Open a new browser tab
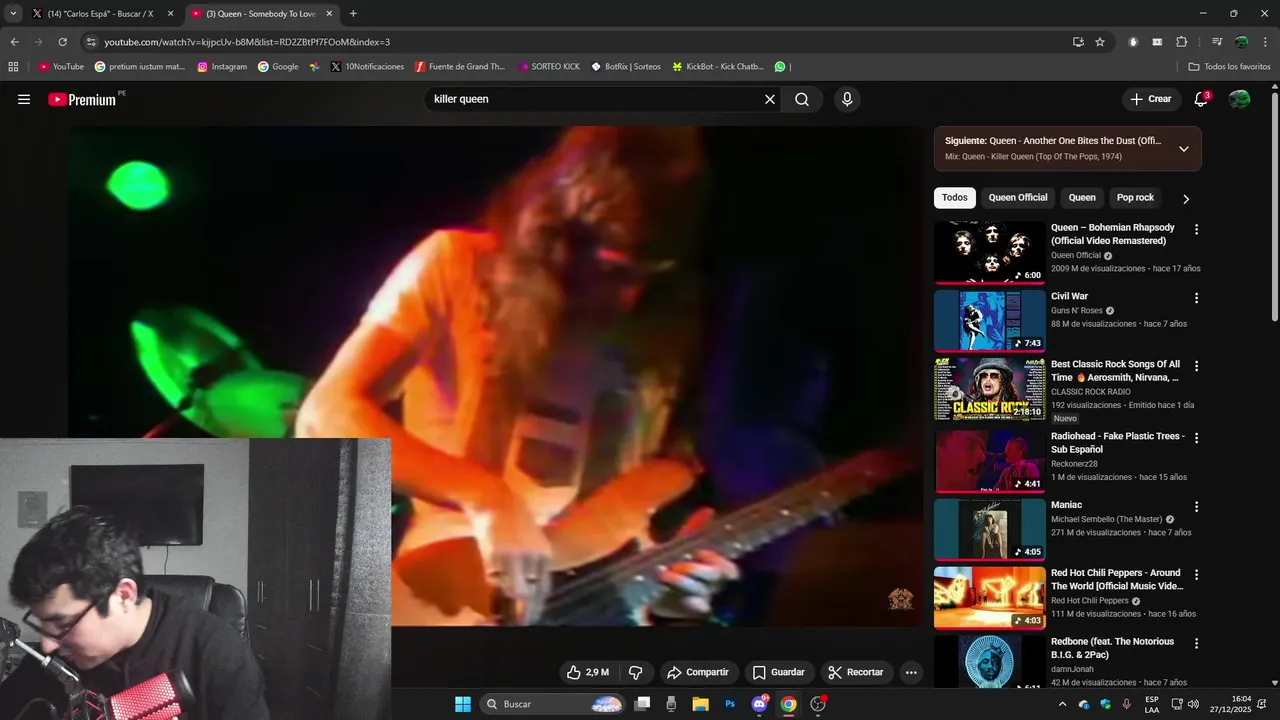This screenshot has width=1280, height=720. (x=353, y=14)
